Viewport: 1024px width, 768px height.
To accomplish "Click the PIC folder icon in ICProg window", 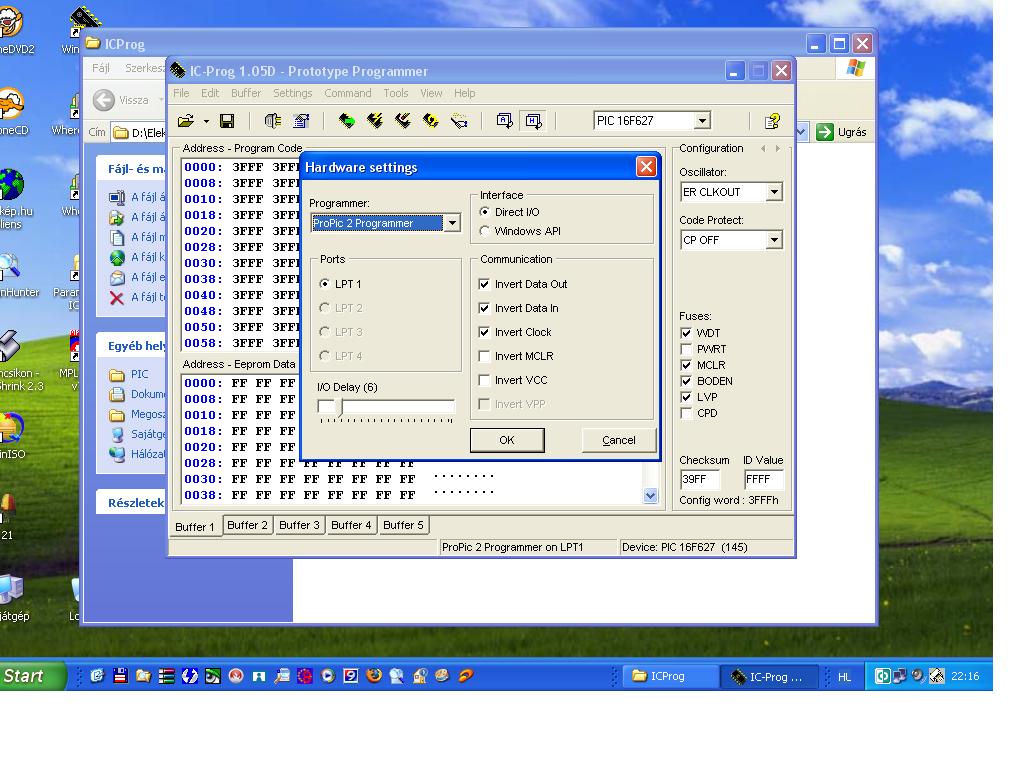I will 117,375.
